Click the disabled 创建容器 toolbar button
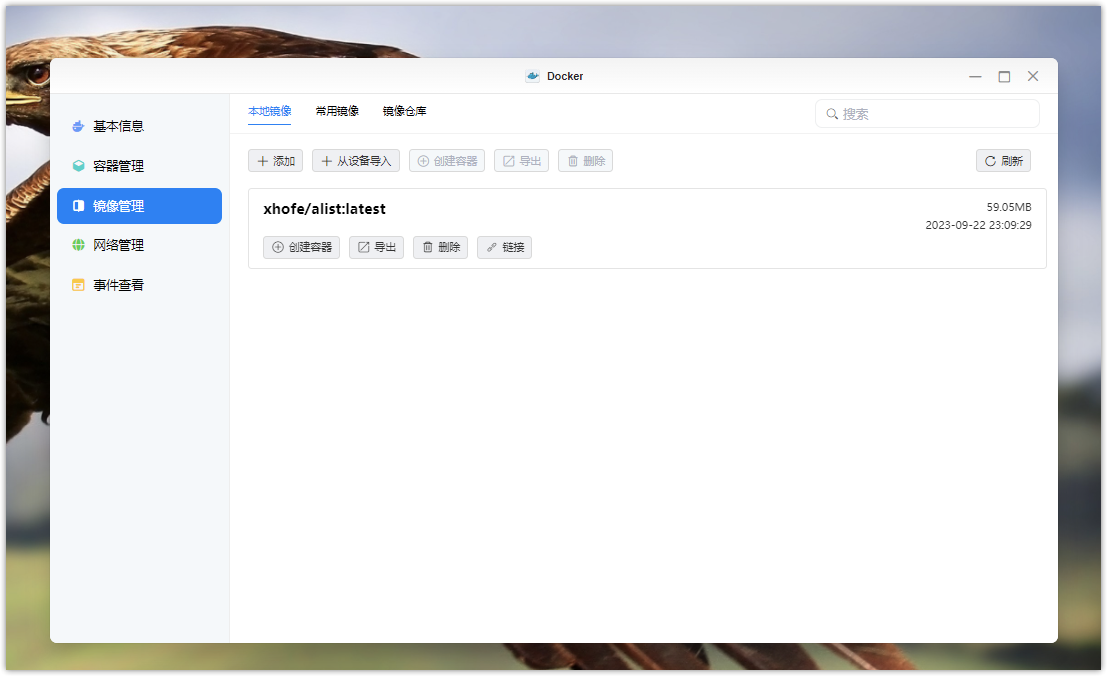Screen dimensions: 1107x676 click(x=447, y=161)
